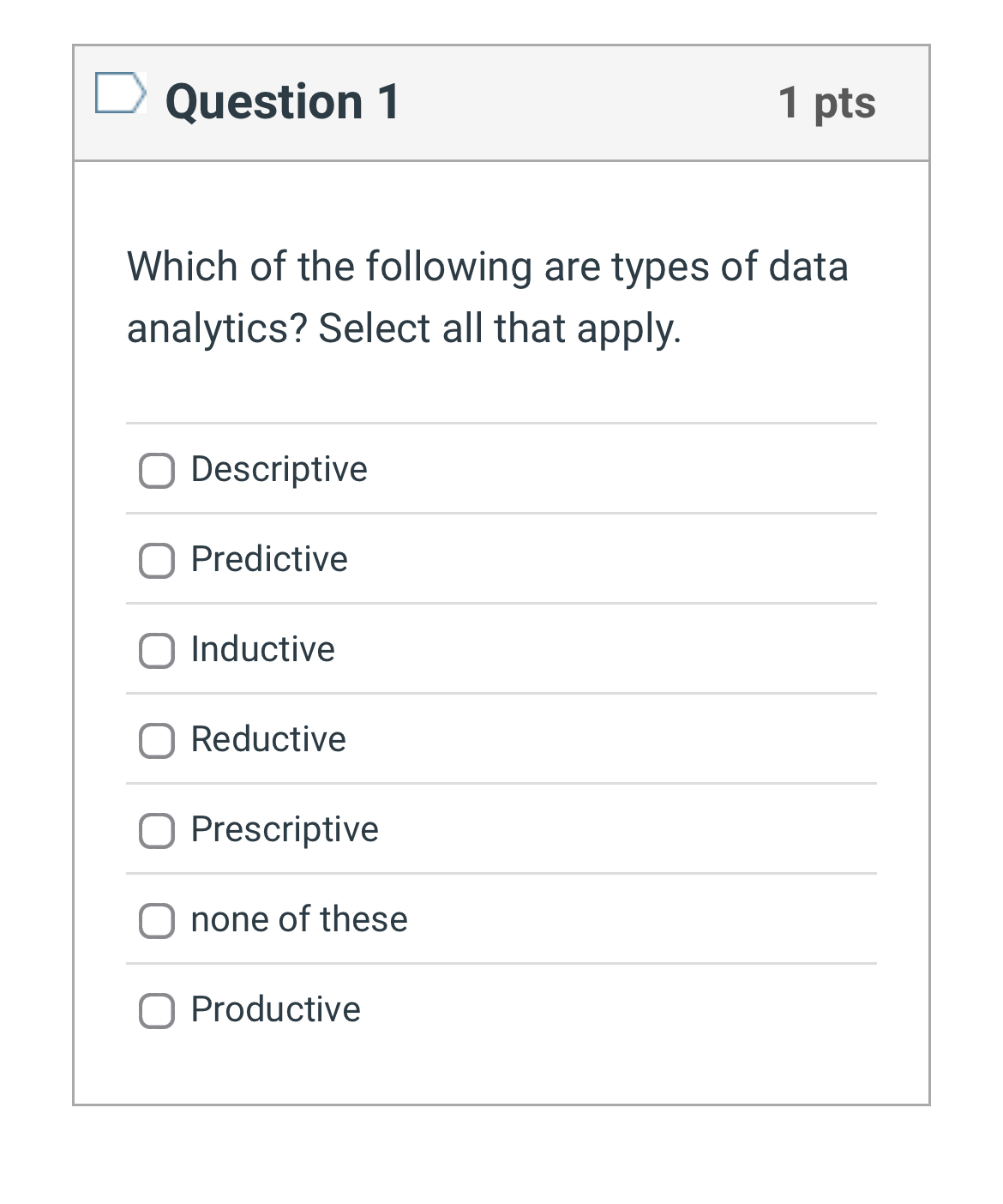Select the Productive answer label

pyautogui.click(x=275, y=1009)
